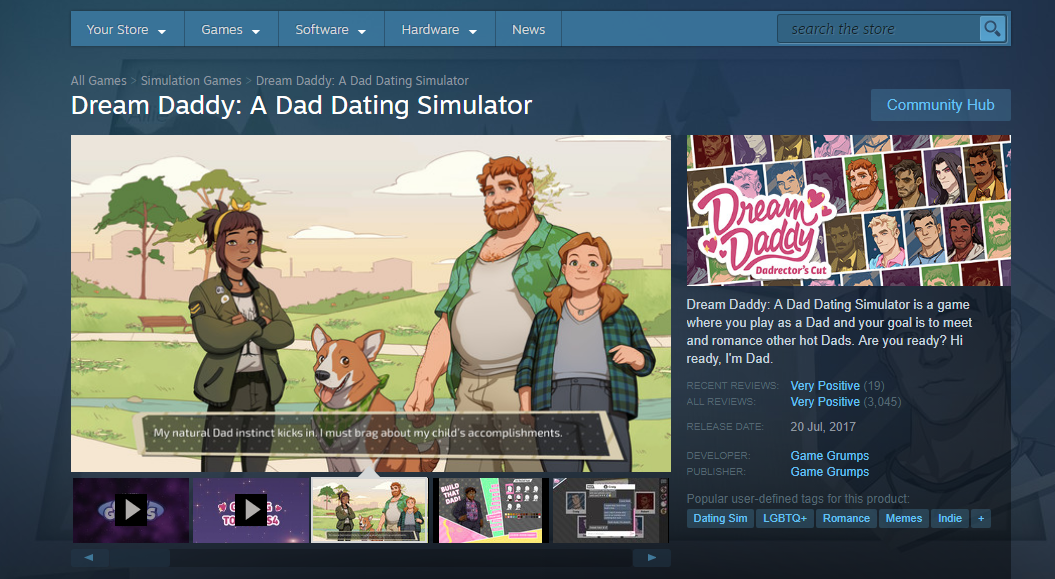The image size is (1055, 579).
Task: View the Very Positive recent reviews
Action: (825, 385)
